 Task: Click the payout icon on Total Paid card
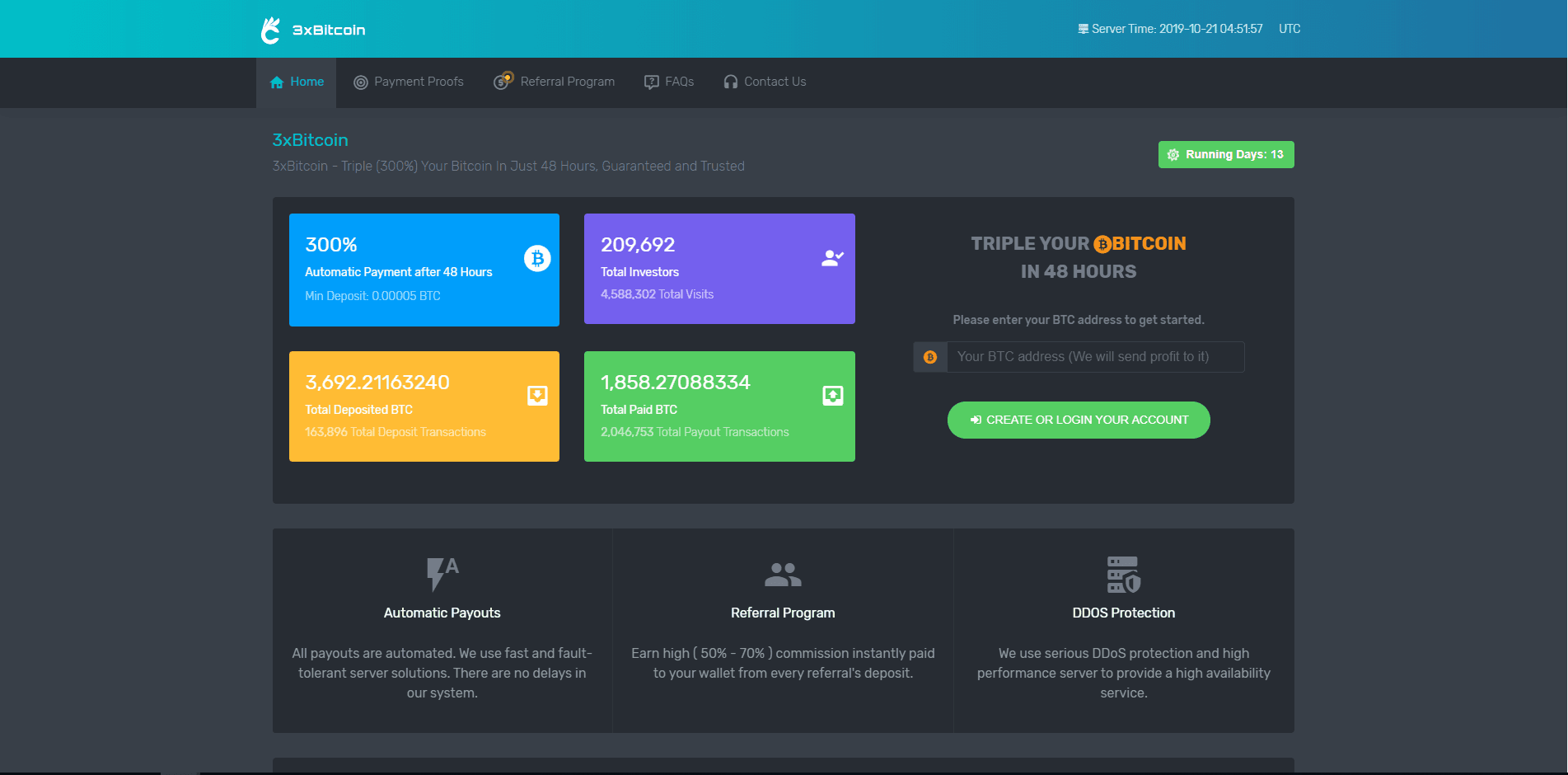(832, 396)
